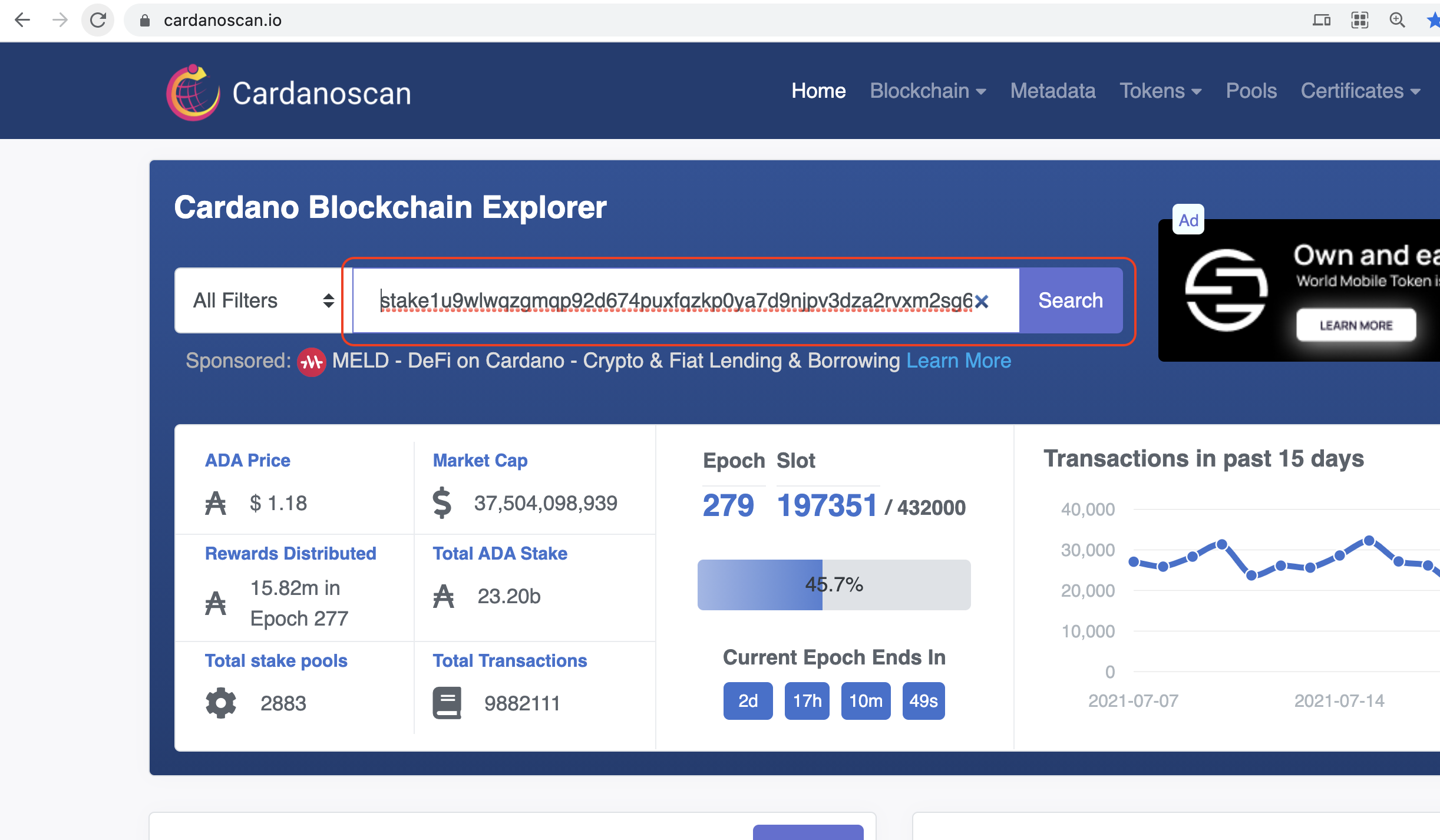Click the browser reload icon
Image resolution: width=1440 pixels, height=840 pixels.
point(98,20)
